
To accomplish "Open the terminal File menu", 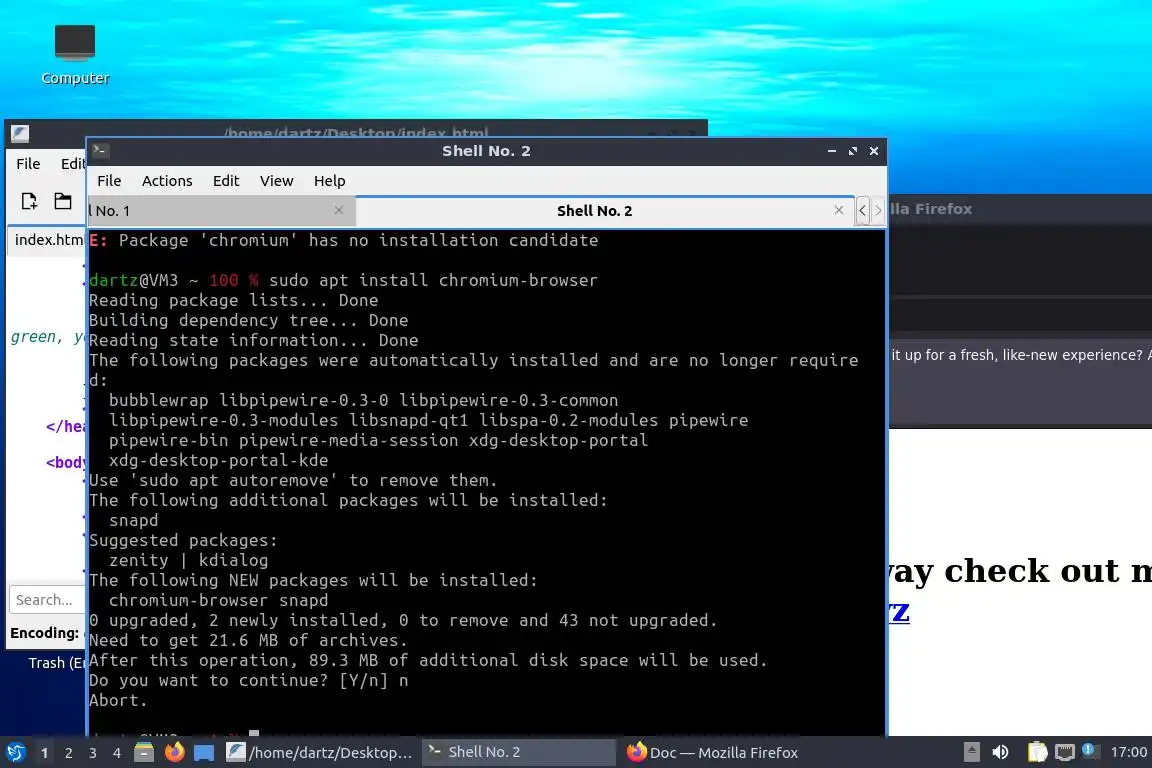I will (x=109, y=181).
